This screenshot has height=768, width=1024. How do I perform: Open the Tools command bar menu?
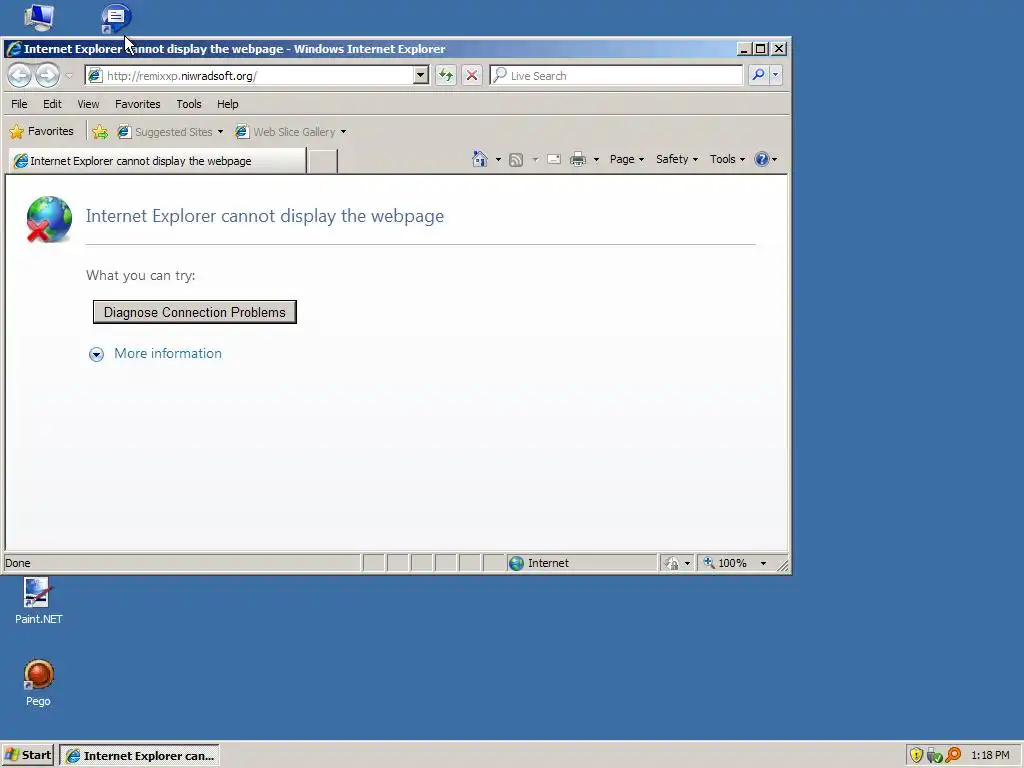[x=727, y=159]
